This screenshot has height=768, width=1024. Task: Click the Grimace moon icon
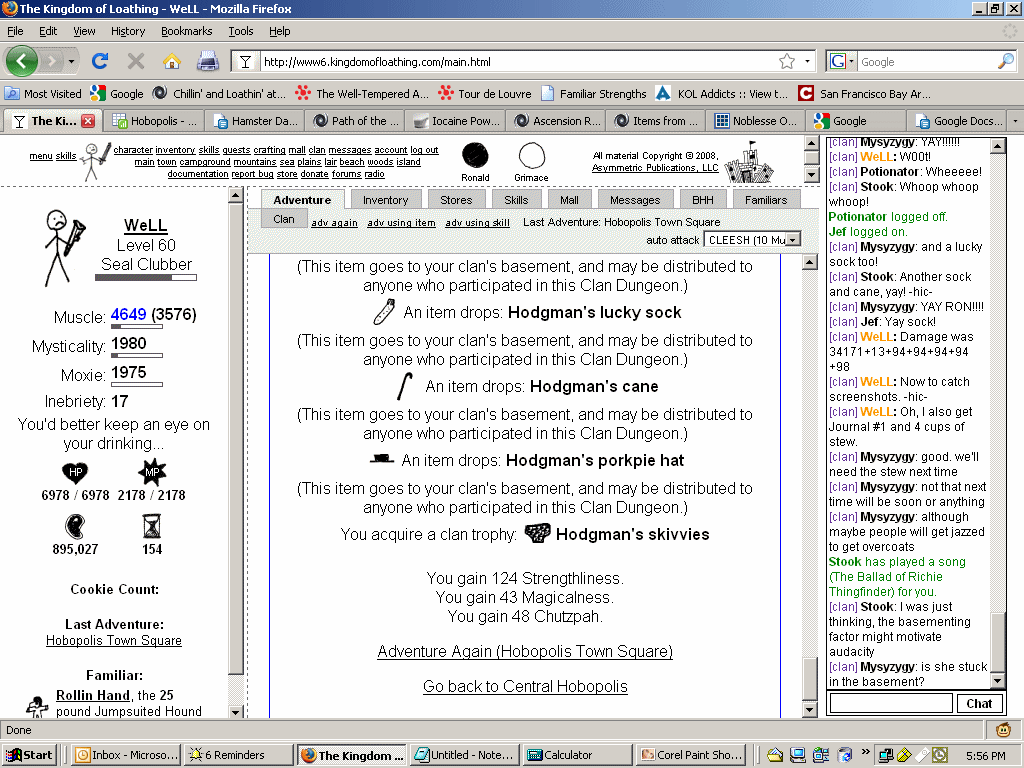tap(531, 156)
